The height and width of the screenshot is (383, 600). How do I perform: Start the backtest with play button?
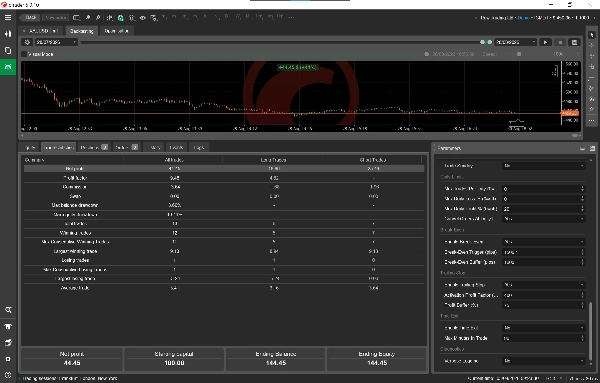coord(545,42)
